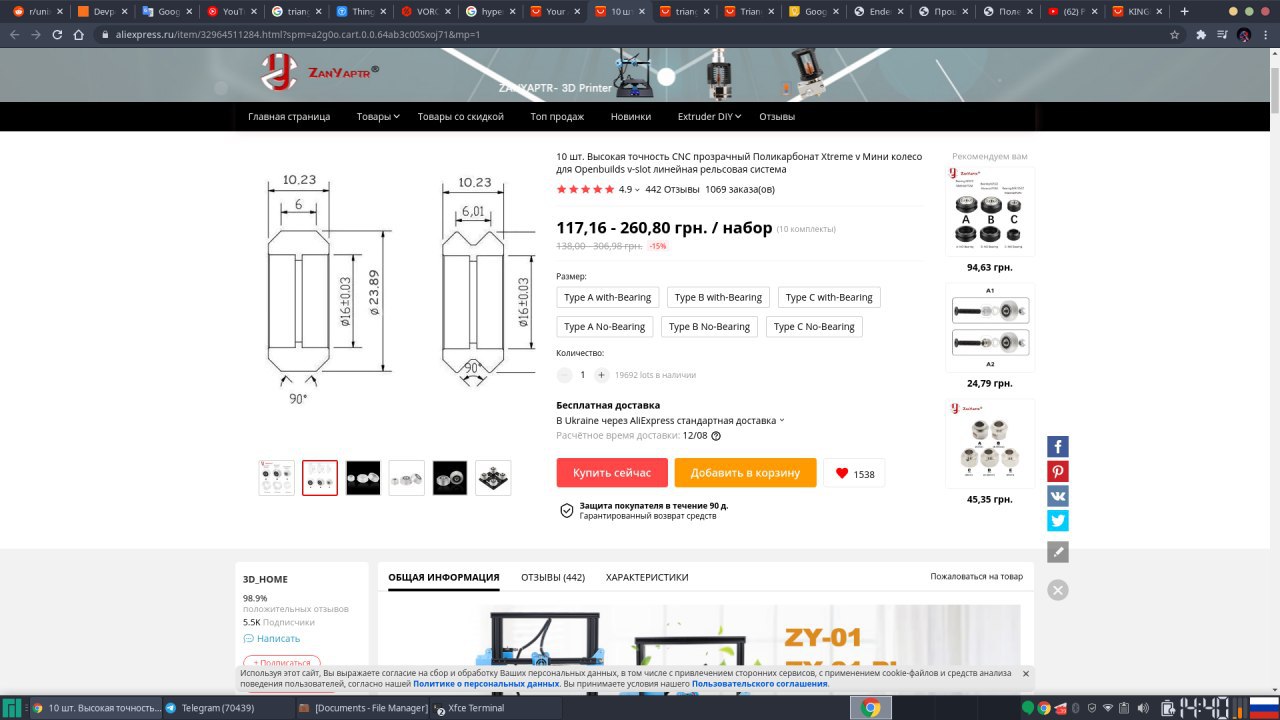The width and height of the screenshot is (1280, 720).
Task: Open the rating breakdown next to 4.9
Action: [639, 190]
